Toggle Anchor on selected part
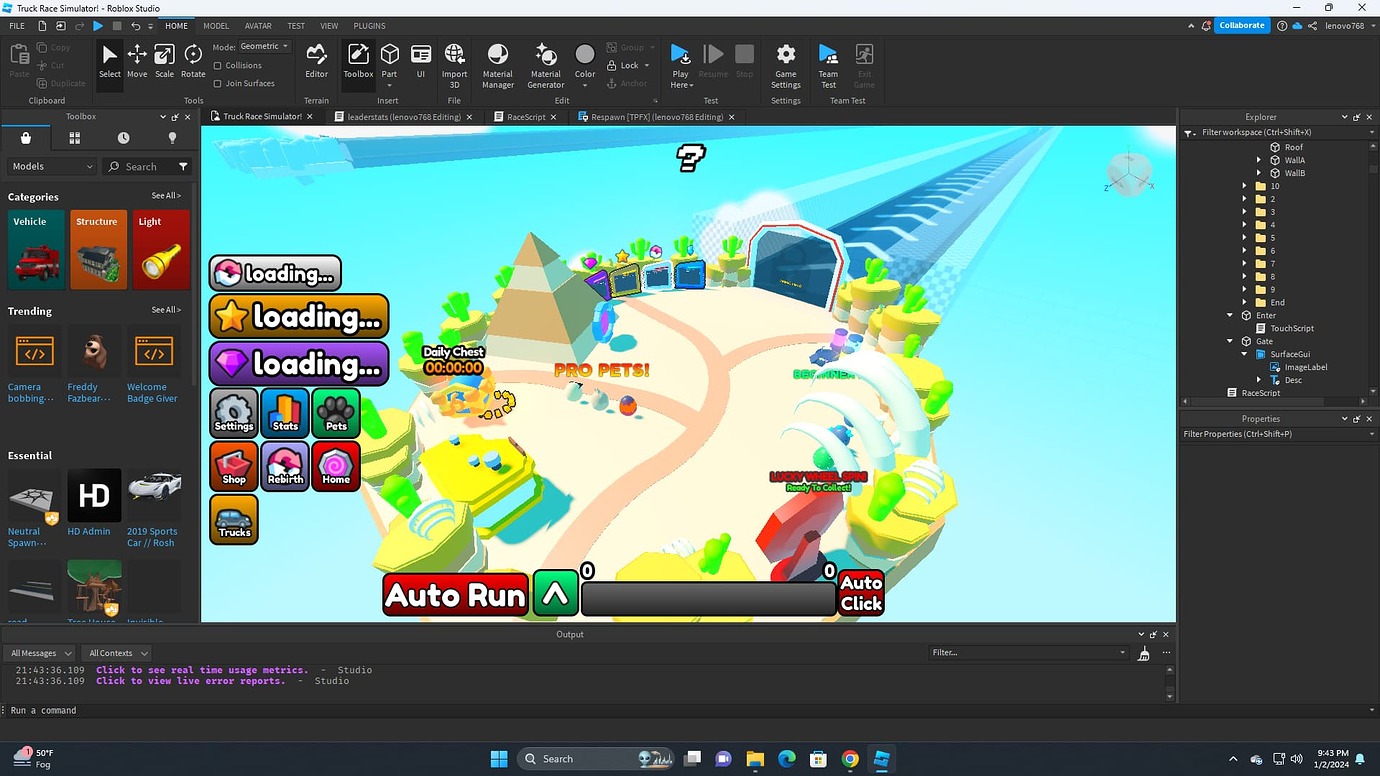The image size is (1380, 776). (628, 83)
